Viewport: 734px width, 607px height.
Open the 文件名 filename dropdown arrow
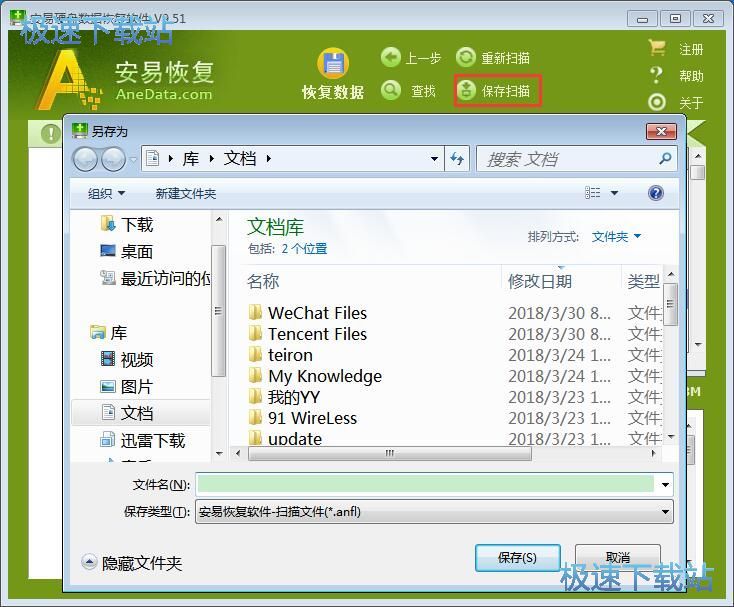(665, 484)
